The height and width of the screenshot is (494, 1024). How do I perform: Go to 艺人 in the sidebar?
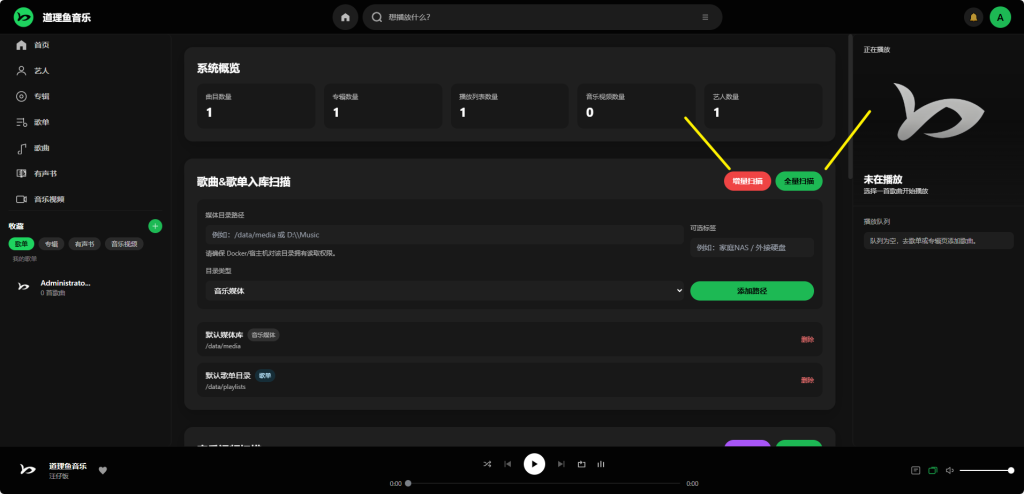41,71
